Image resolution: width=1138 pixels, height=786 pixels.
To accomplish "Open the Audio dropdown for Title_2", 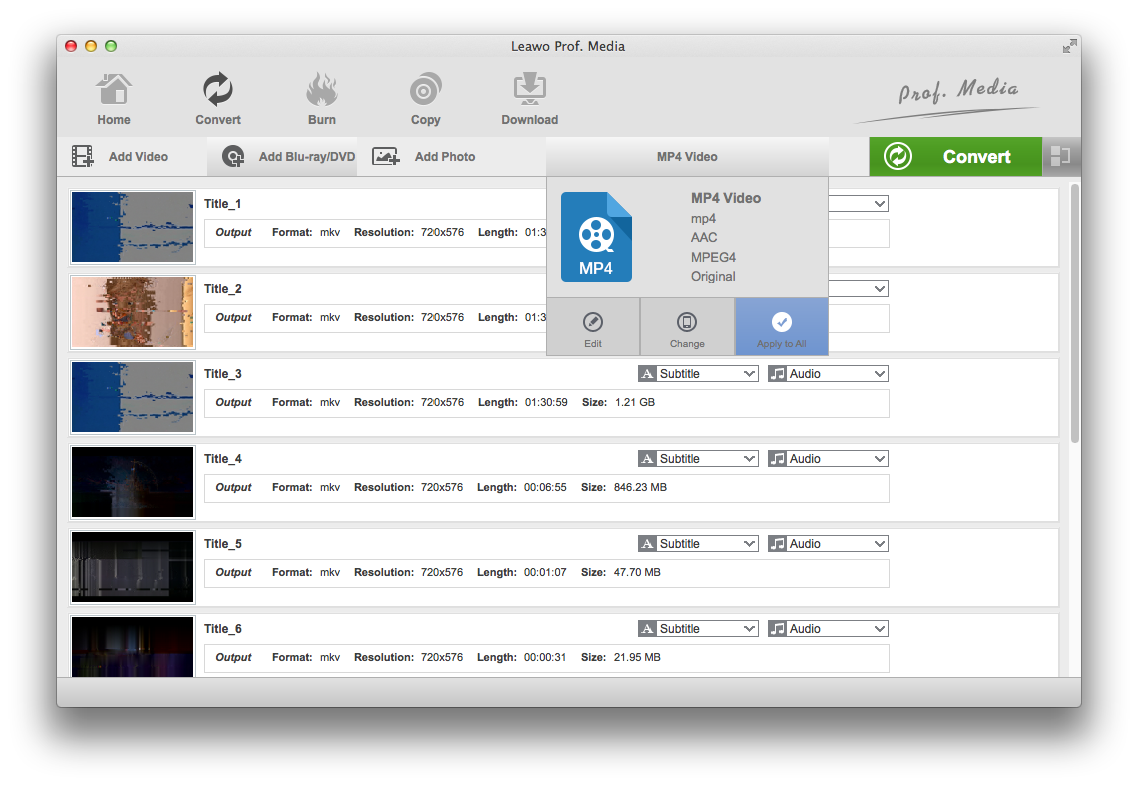I will pos(859,289).
